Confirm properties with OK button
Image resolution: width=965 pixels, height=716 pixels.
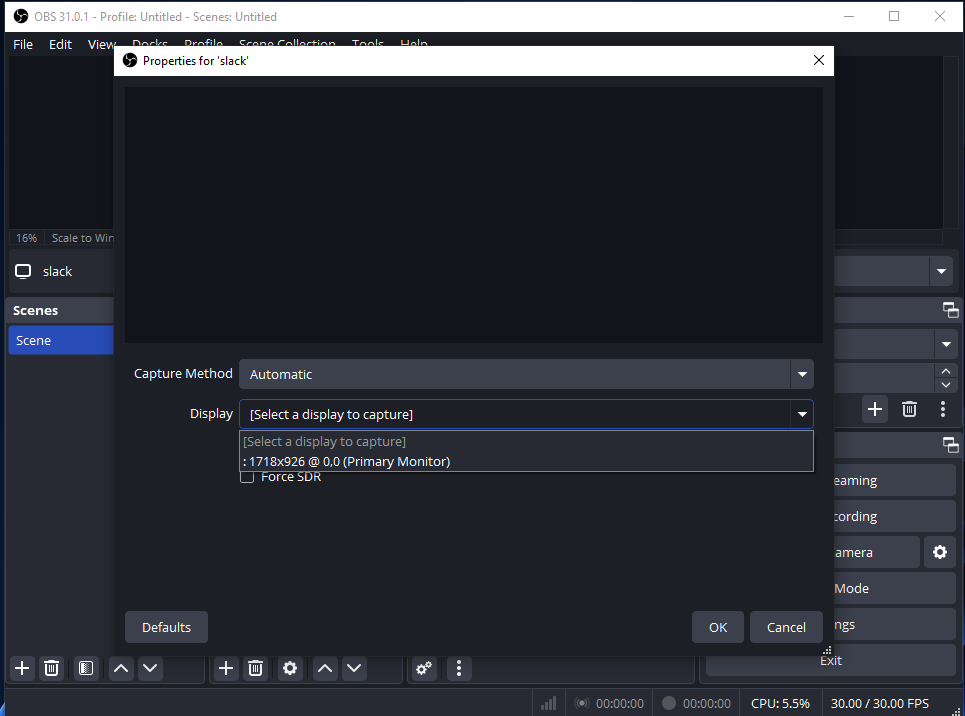click(718, 627)
